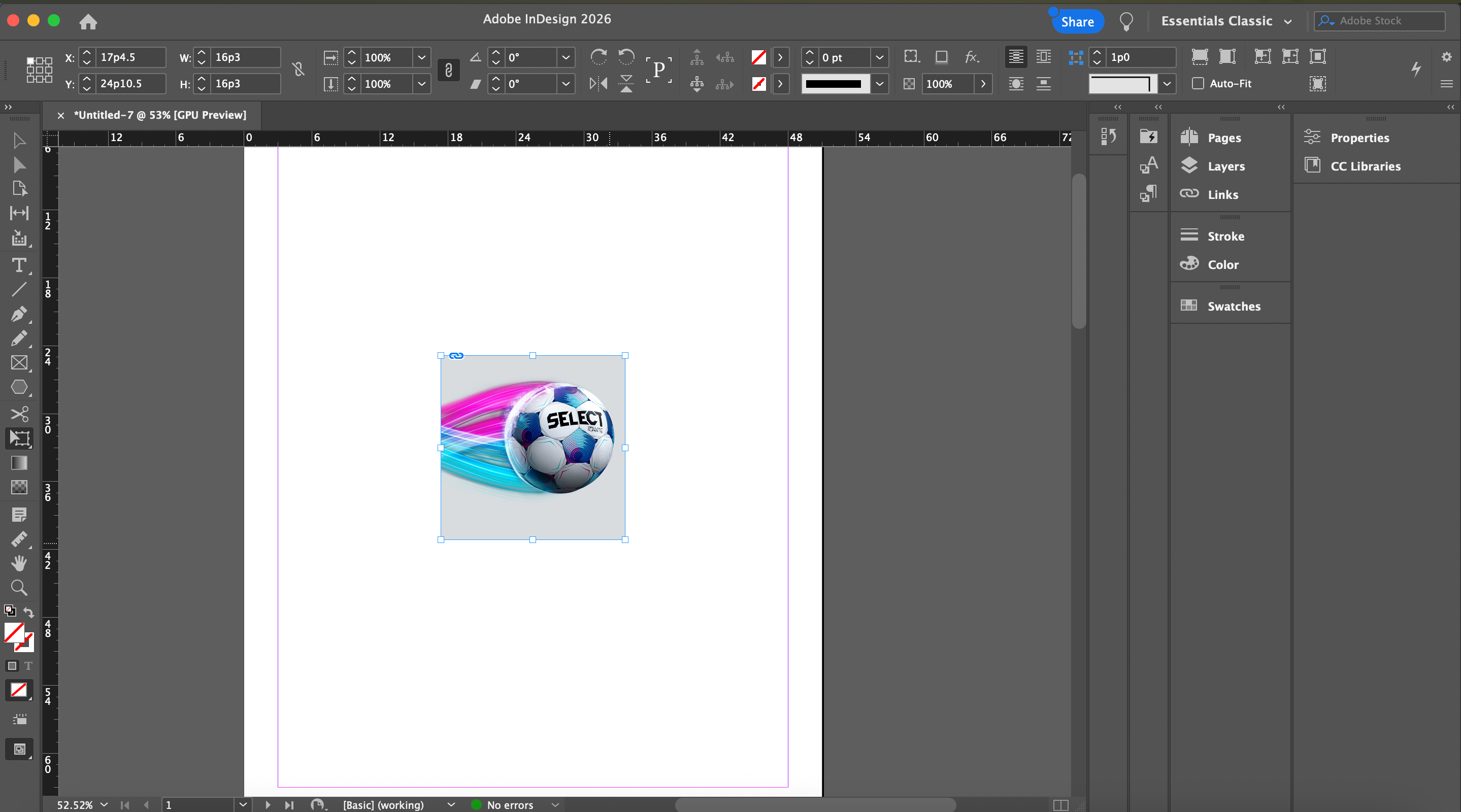Viewport: 1461px width, 812px height.
Task: Open the zoom level dropdown in status bar
Action: (104, 804)
